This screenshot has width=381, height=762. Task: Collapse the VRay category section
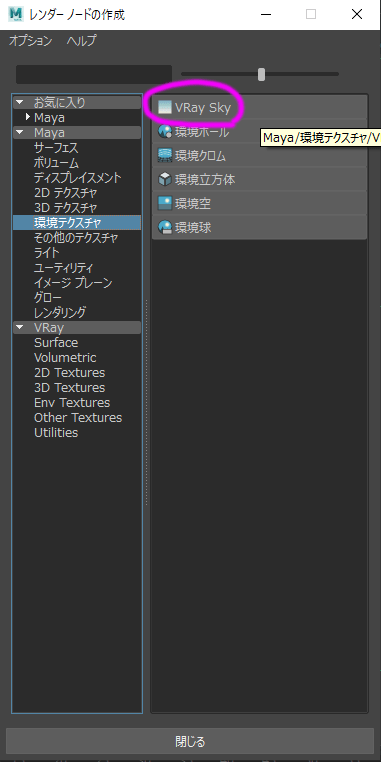[20, 327]
